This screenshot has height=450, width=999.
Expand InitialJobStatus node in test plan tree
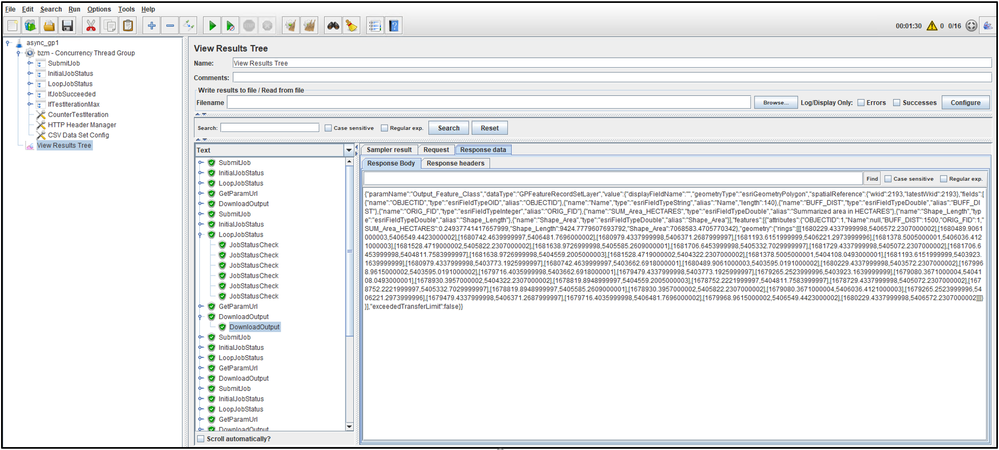(30, 73)
